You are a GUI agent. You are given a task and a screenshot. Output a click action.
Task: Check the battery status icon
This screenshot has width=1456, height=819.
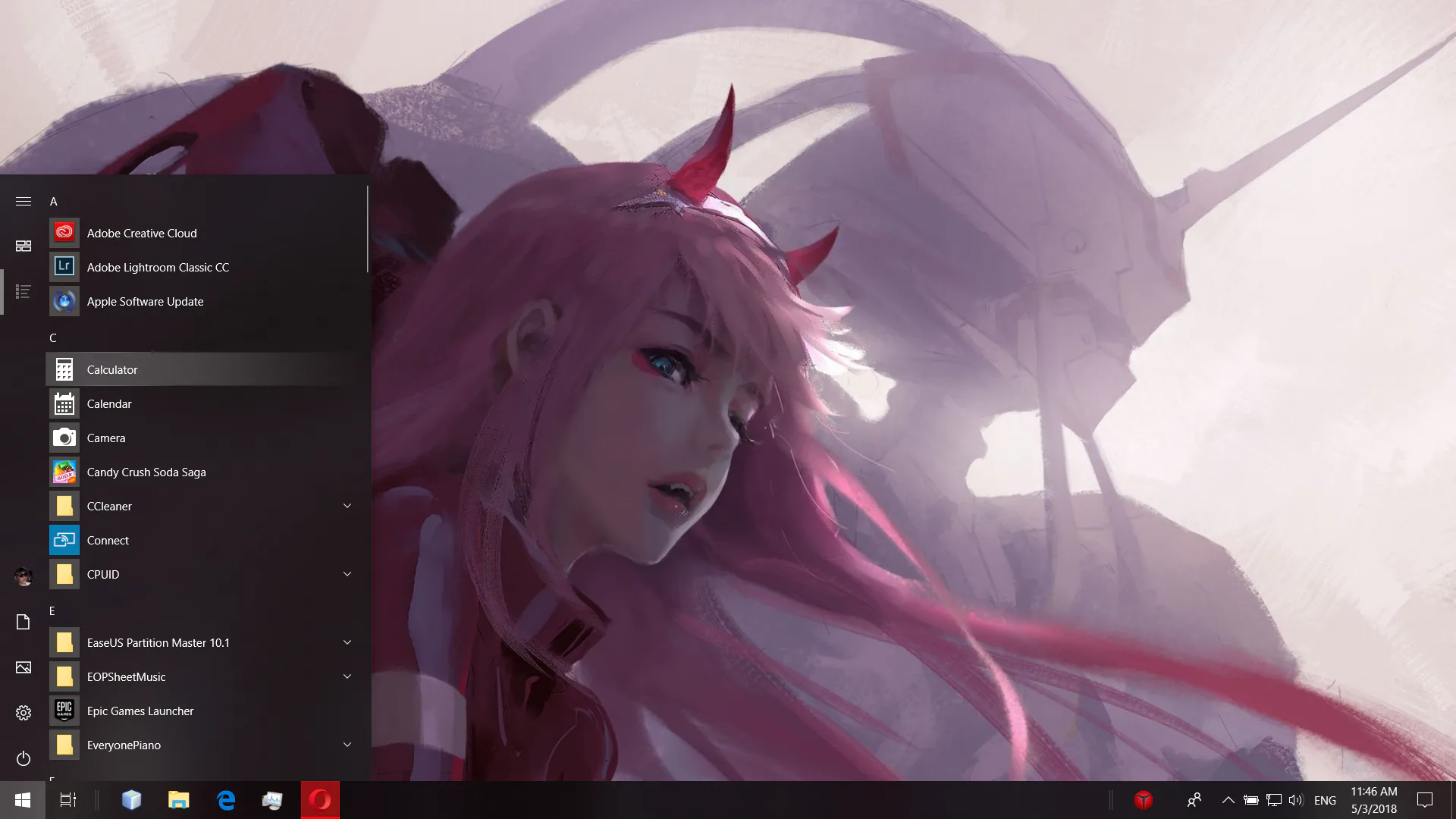1251,800
